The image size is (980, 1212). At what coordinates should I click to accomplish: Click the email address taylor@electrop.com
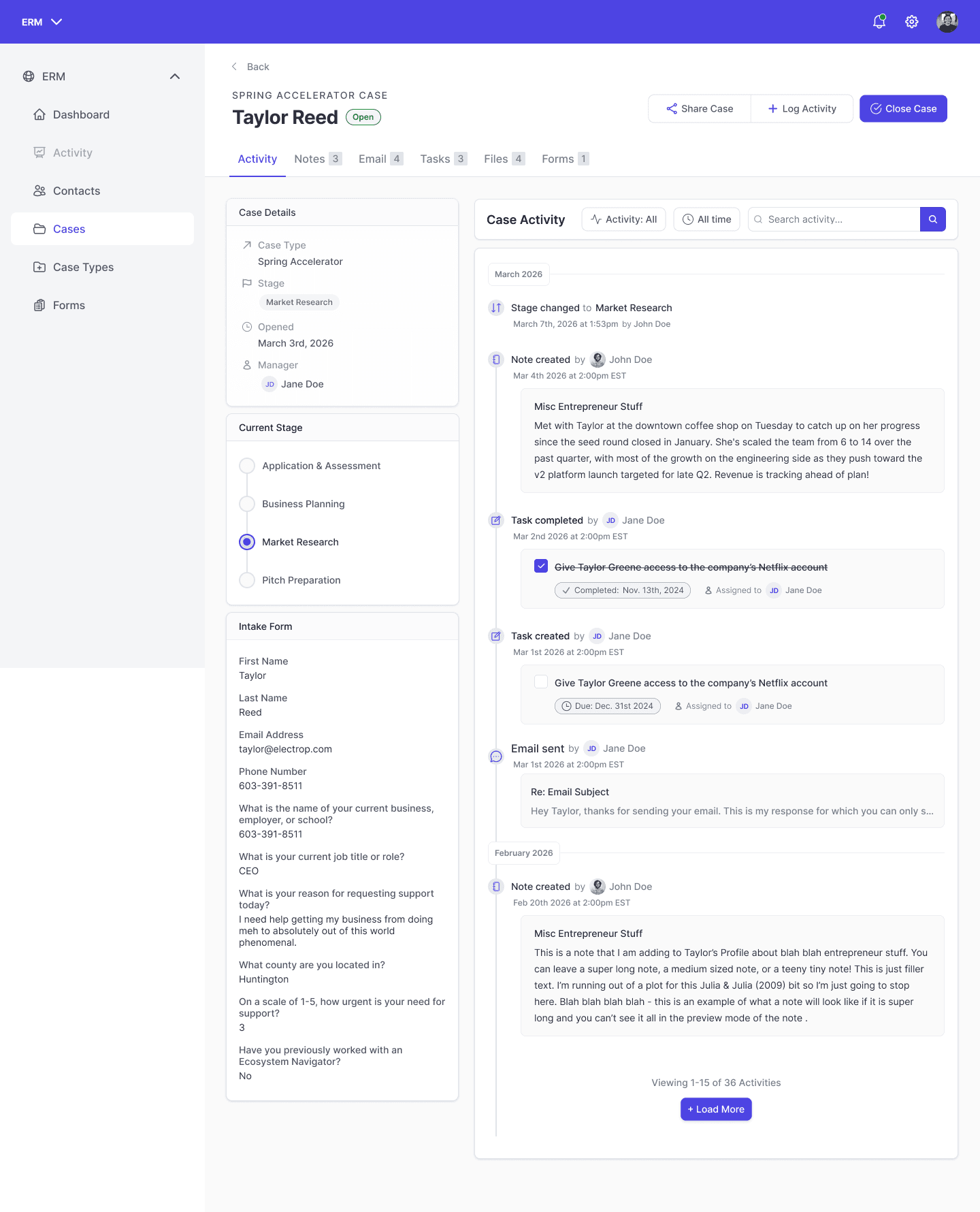pyautogui.click(x=285, y=749)
